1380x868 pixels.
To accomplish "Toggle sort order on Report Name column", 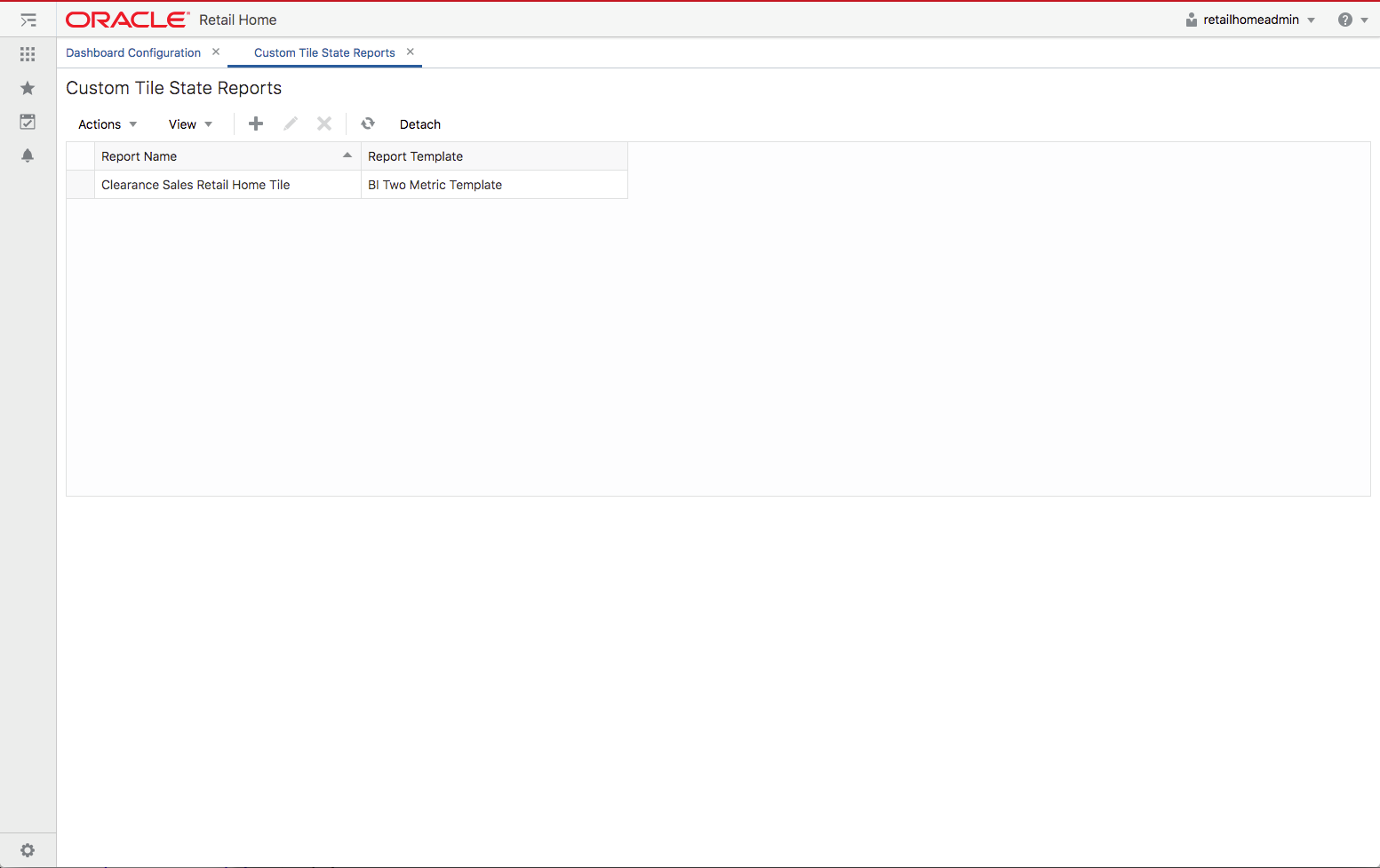I will pyautogui.click(x=347, y=155).
